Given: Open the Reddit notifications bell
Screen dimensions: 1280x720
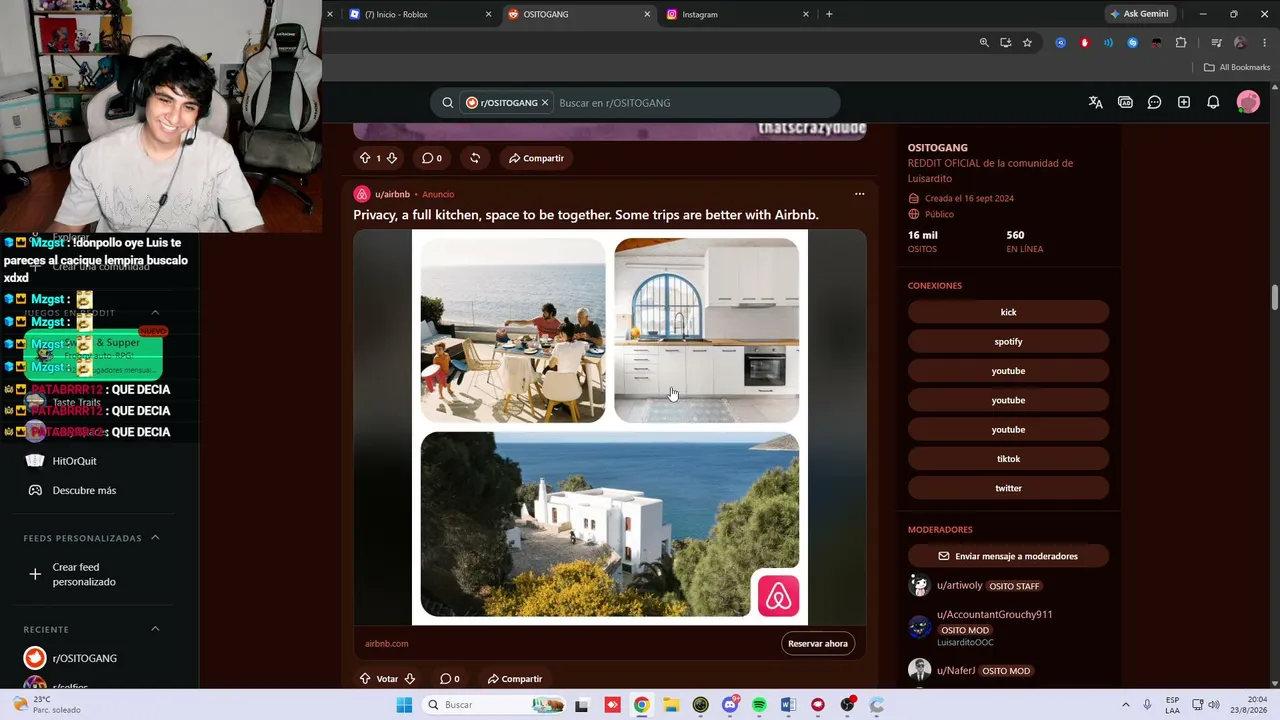Looking at the screenshot, I should click(x=1213, y=103).
